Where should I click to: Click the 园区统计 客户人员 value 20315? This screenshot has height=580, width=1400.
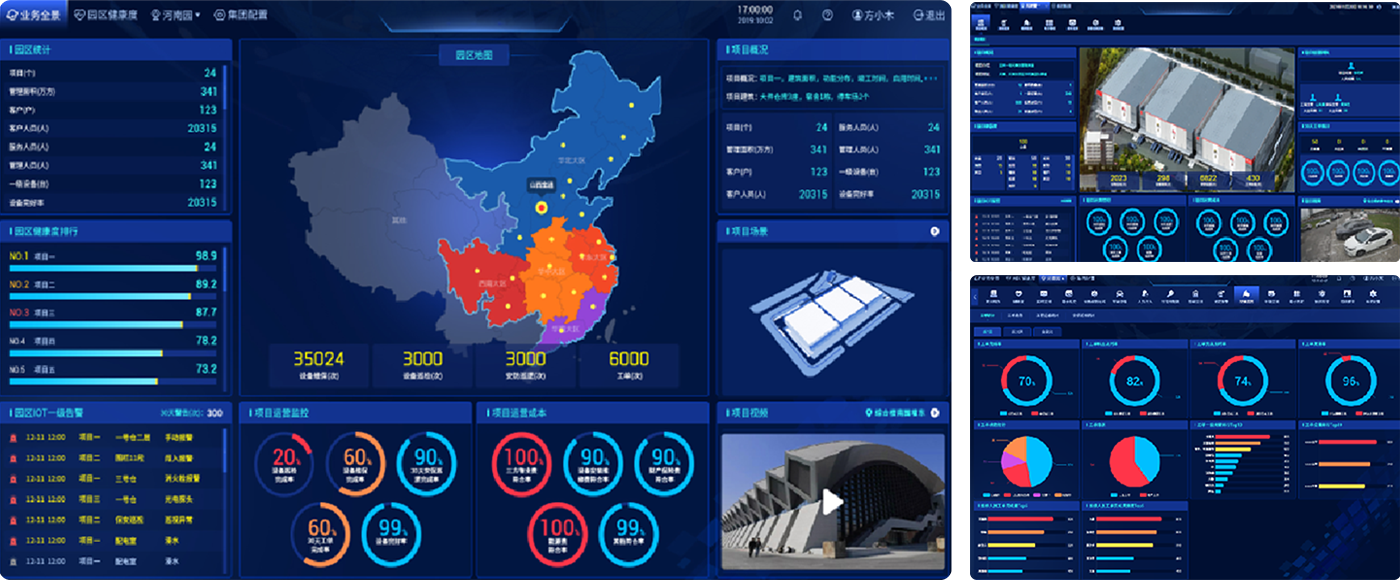[x=202, y=128]
